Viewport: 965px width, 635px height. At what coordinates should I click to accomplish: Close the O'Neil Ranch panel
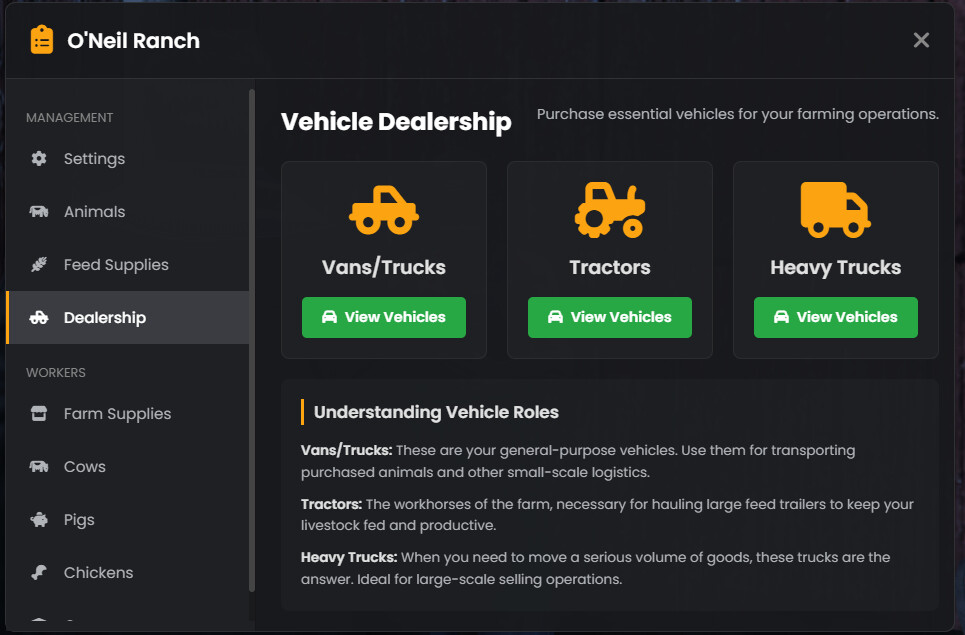pos(921,40)
